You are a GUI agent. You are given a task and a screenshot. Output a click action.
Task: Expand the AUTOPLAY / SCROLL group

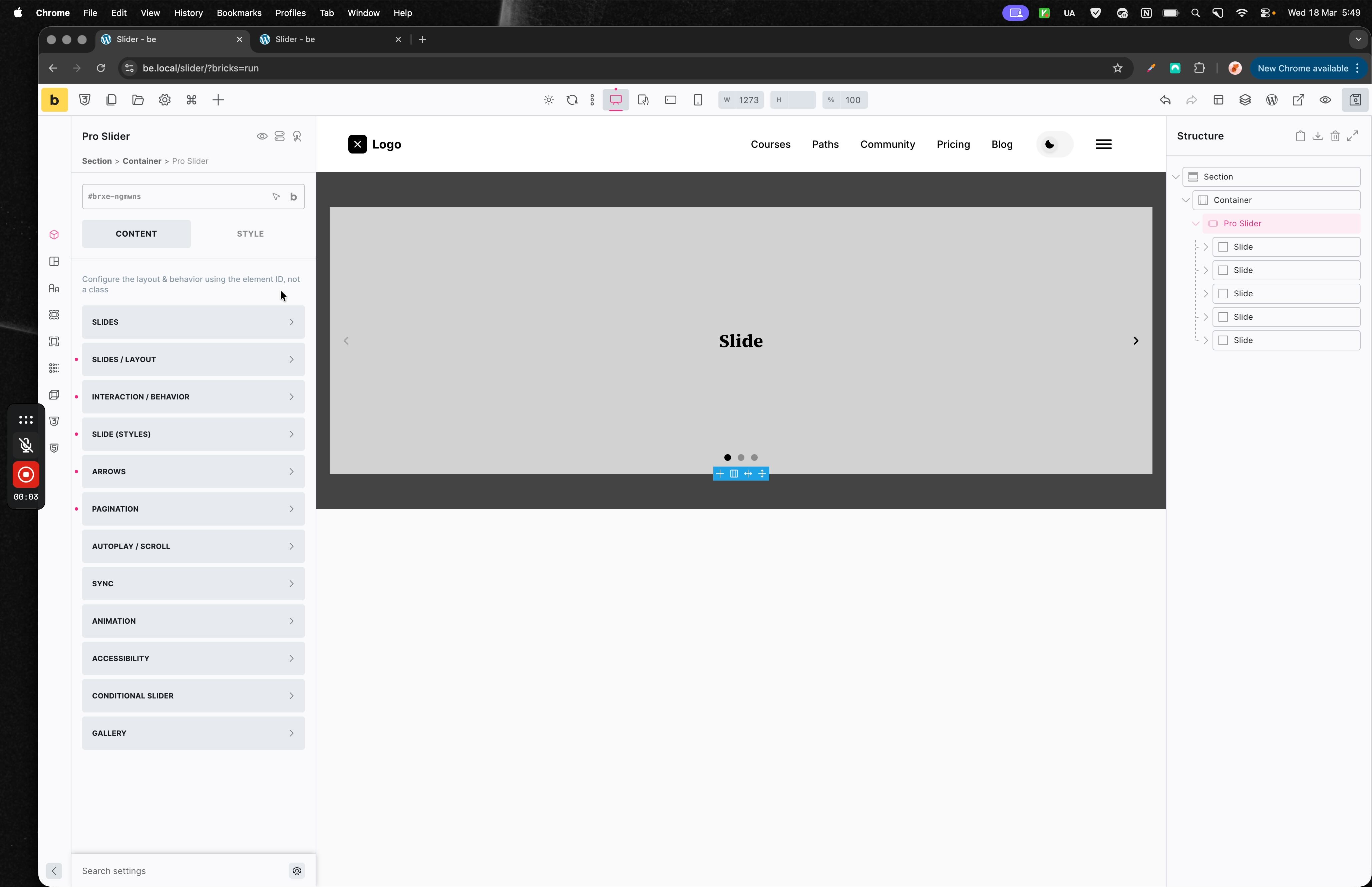[193, 547]
